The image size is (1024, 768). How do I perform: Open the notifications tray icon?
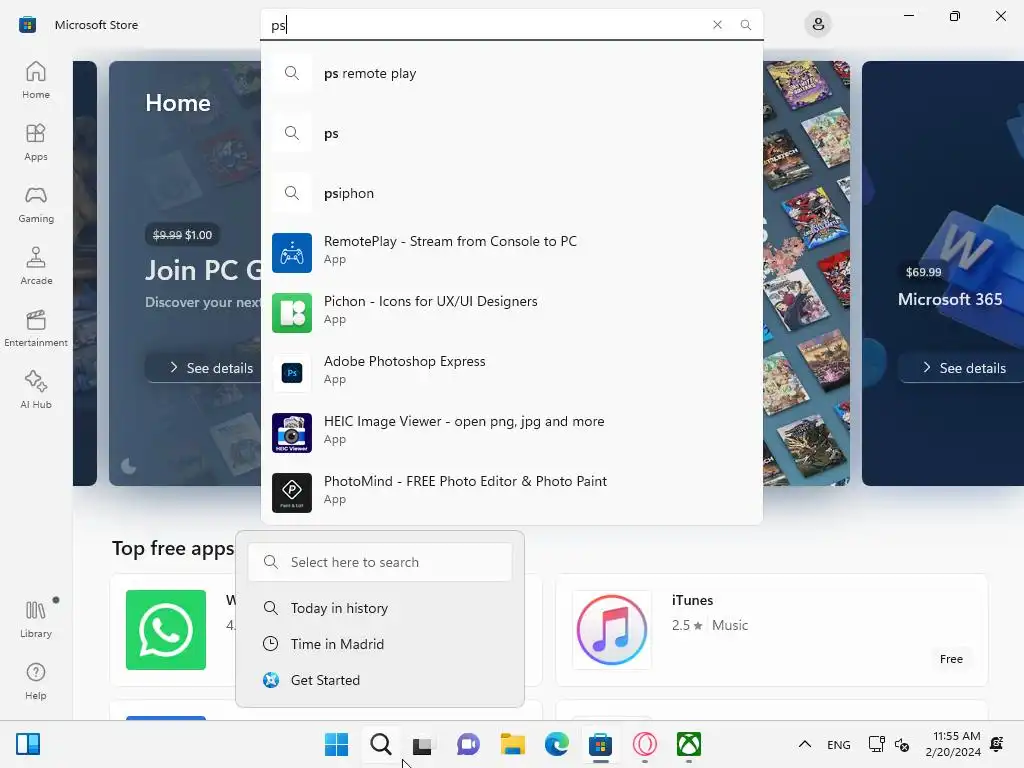click(x=997, y=744)
